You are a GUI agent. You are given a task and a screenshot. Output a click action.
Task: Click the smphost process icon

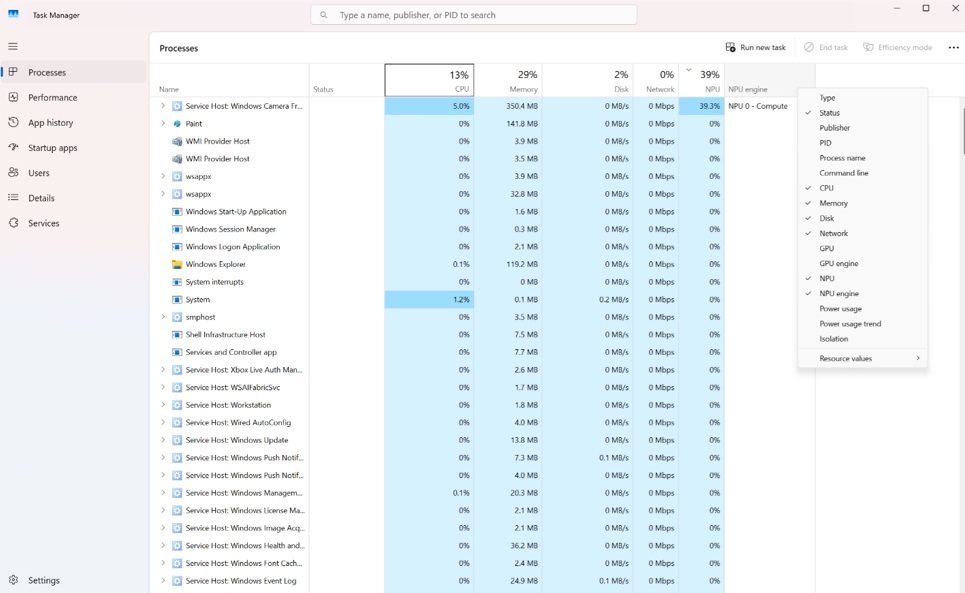[177, 317]
